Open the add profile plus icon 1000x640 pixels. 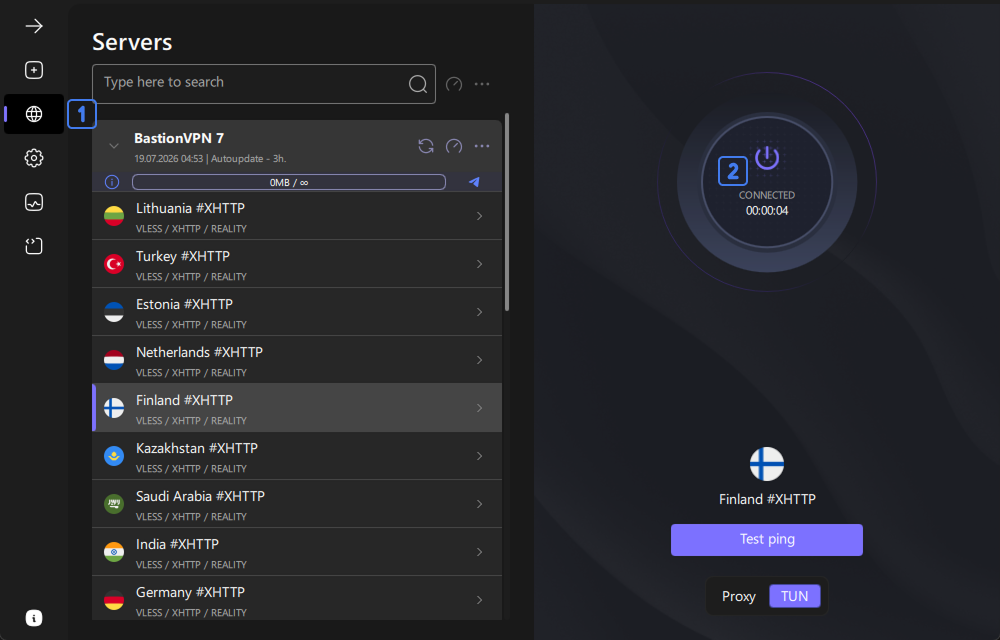[x=34, y=70]
